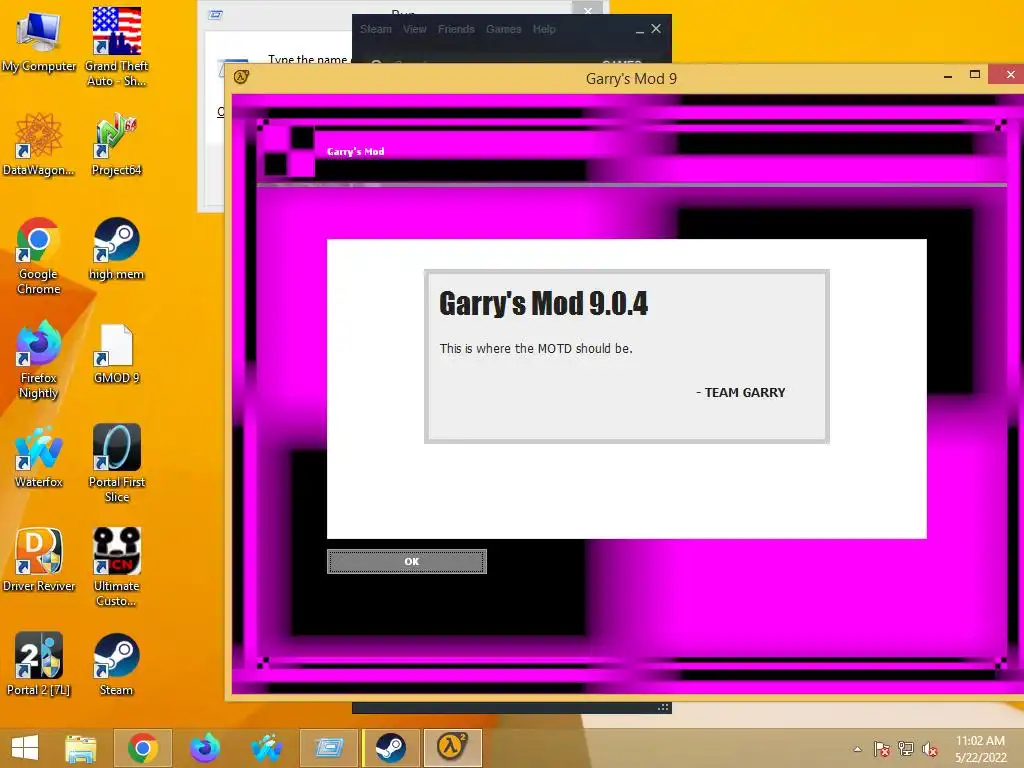Open the high mem Steam shortcut
Viewport: 1024px width, 768px height.
116,248
